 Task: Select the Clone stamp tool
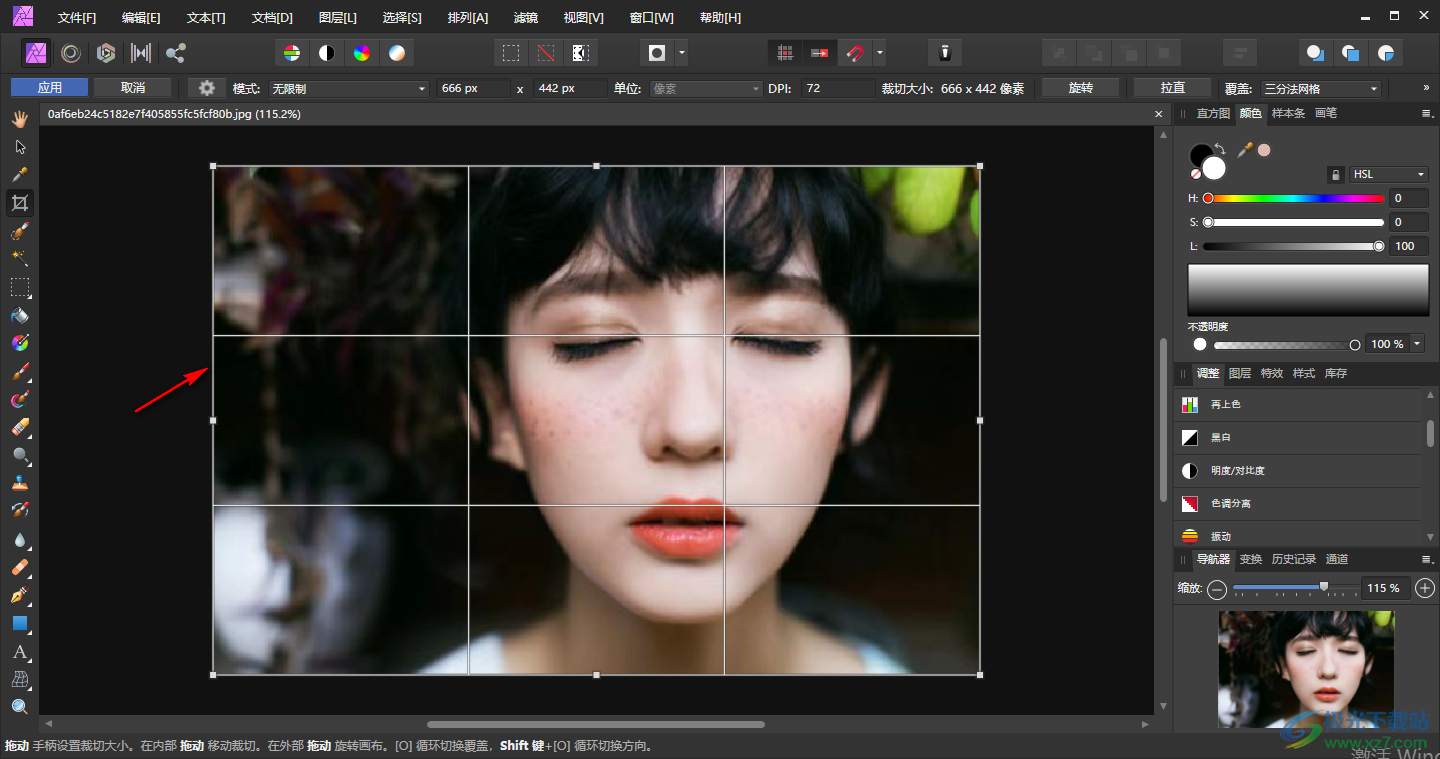19,483
